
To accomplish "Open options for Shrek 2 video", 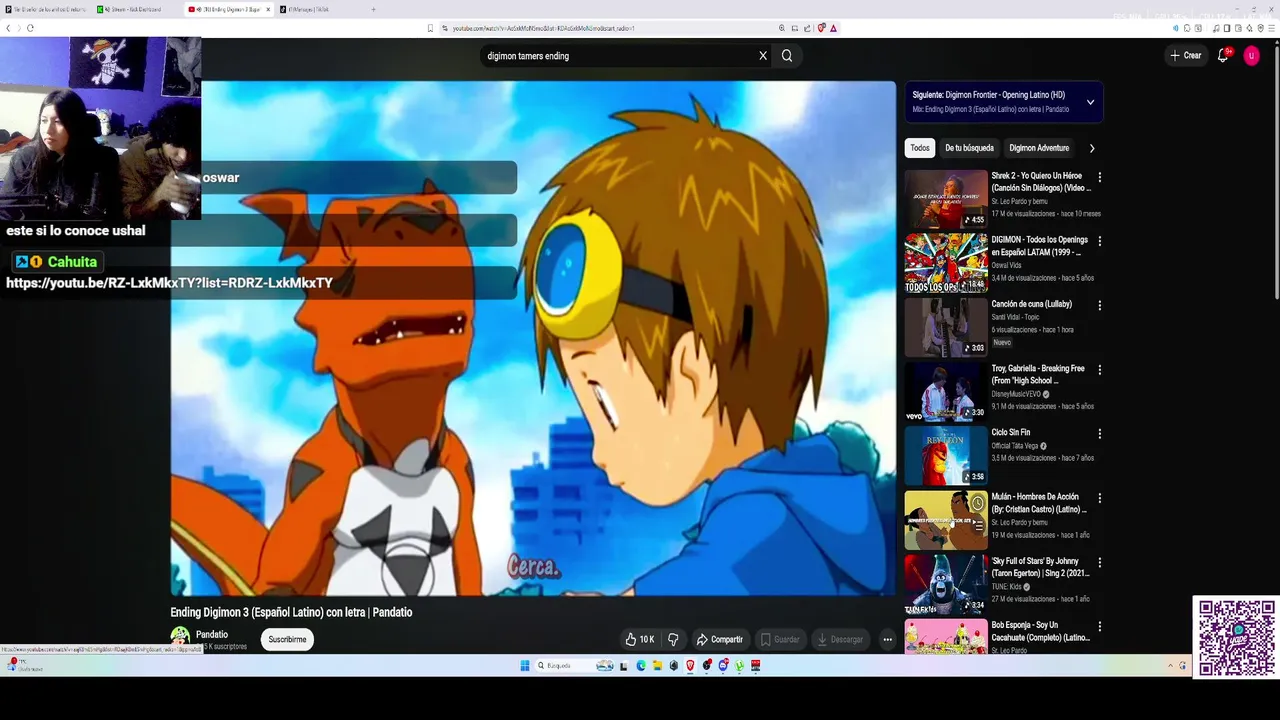I will point(1100,177).
